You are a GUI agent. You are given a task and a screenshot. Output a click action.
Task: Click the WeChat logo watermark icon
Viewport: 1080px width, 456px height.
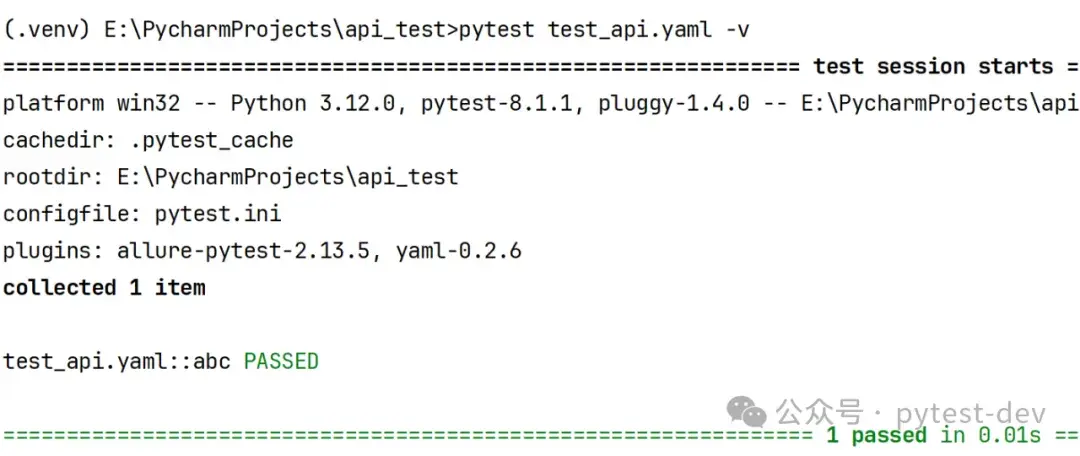click(748, 411)
